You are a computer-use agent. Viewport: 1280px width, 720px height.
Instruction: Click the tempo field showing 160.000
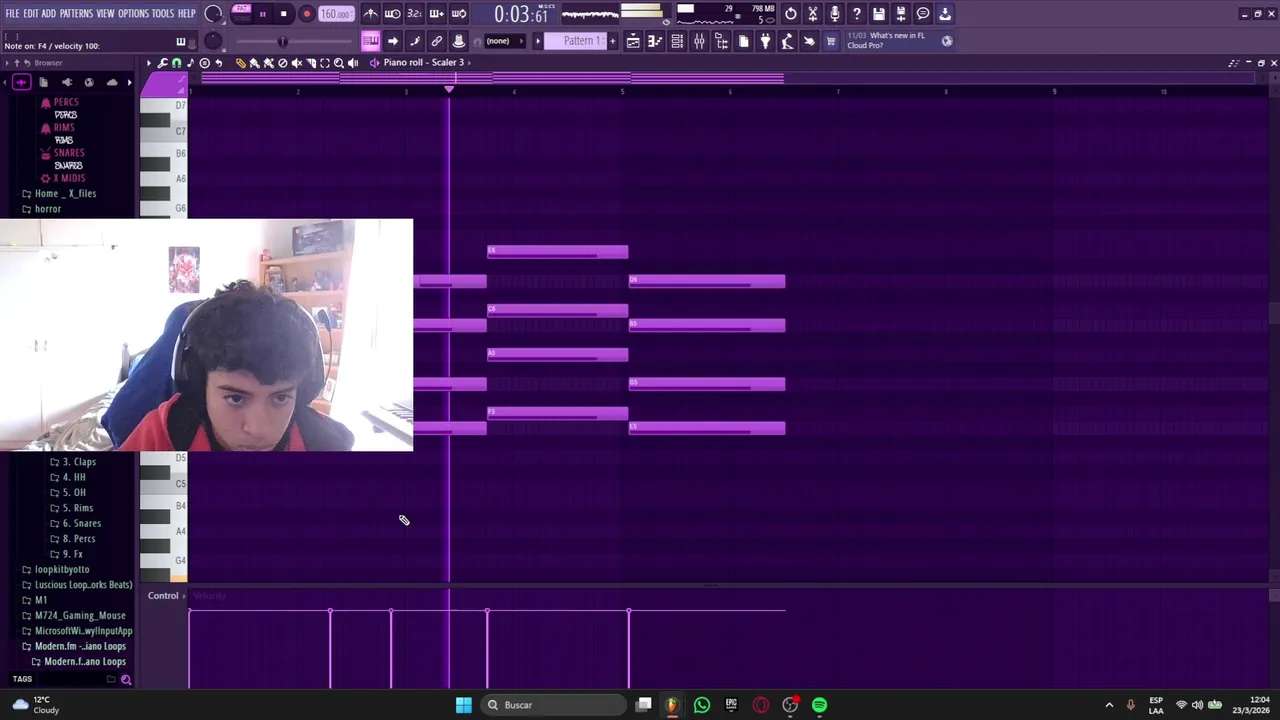pos(336,14)
